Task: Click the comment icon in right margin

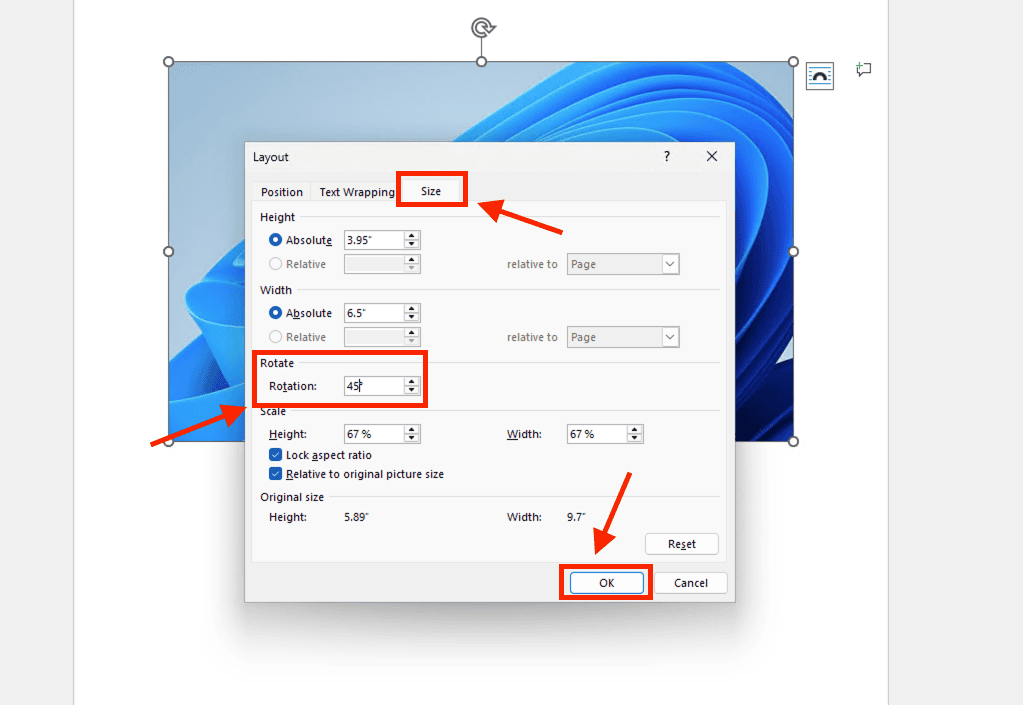Action: point(864,70)
